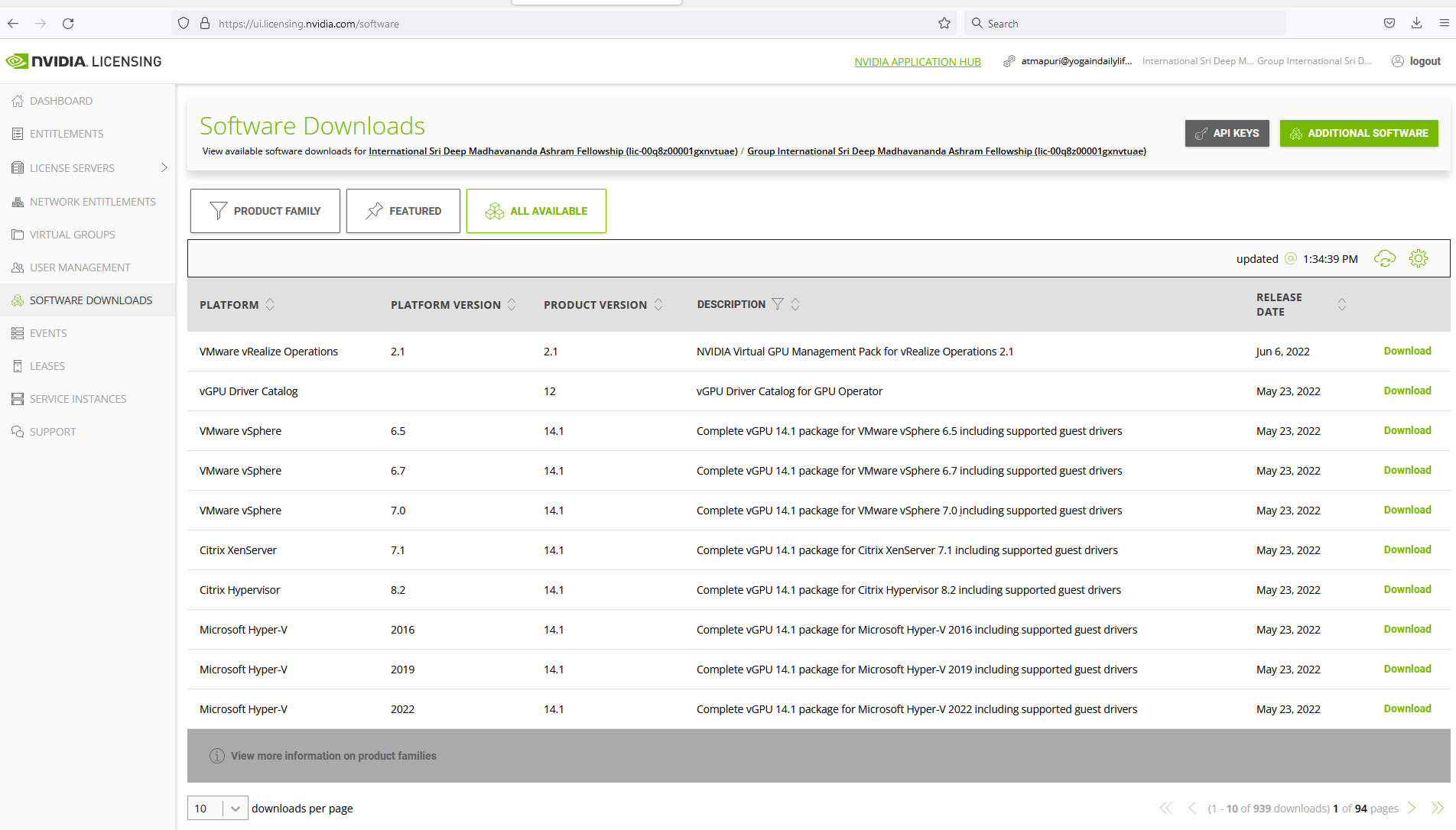The height and width of the screenshot is (830, 1456).
Task: Open the downloads per page dropdown
Action: [218, 808]
